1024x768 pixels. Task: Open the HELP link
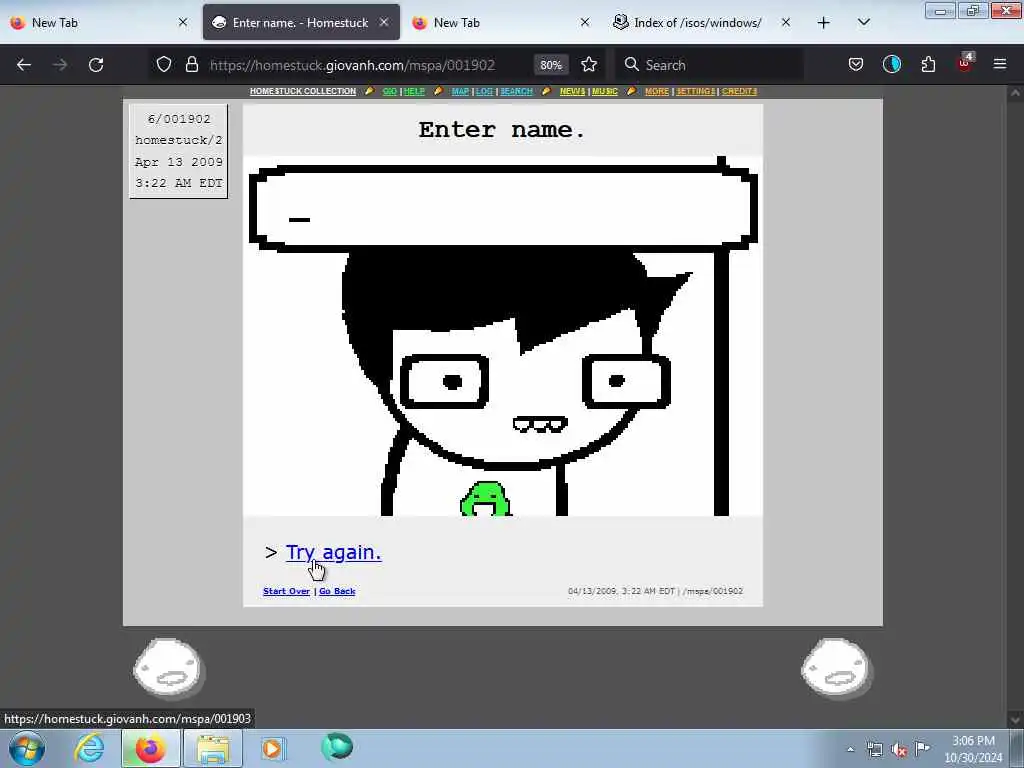point(414,91)
